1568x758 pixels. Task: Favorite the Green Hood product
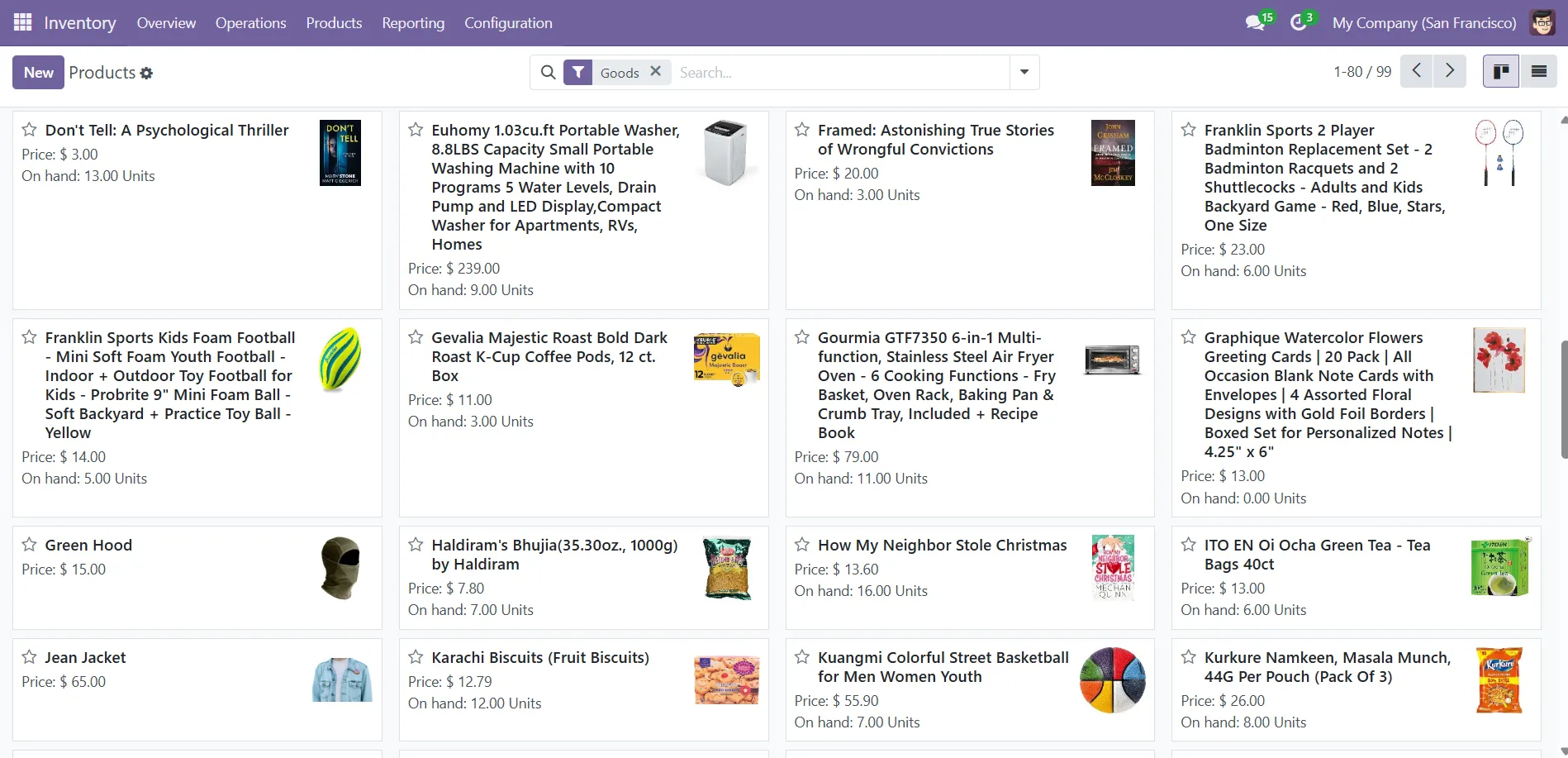(29, 545)
